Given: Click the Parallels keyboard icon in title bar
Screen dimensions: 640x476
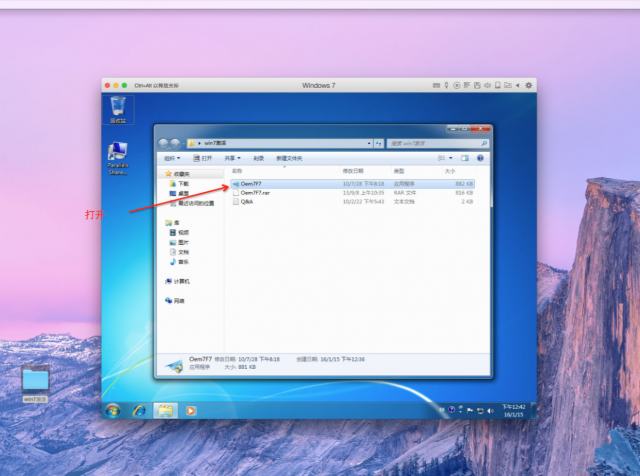Looking at the screenshot, I should click(436, 85).
